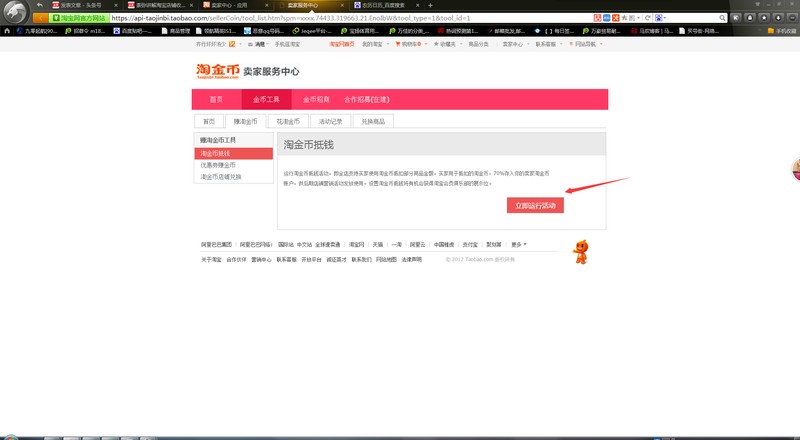This screenshot has height=440, width=800.
Task: Click the Baidu paw search engine icon
Action: point(658,18)
